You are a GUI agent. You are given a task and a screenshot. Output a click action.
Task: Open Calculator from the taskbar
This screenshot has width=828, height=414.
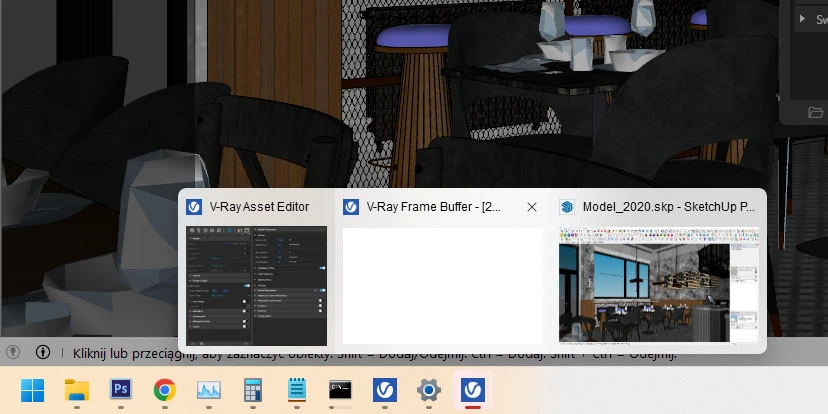(x=253, y=390)
